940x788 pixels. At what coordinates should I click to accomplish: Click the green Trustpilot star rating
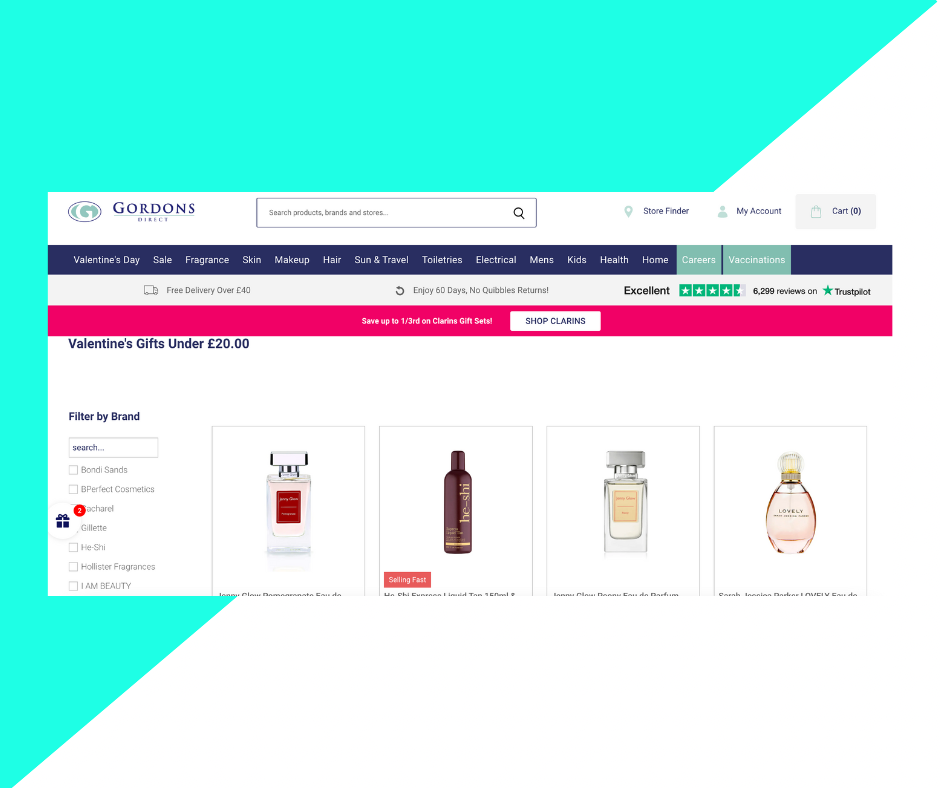pos(712,291)
